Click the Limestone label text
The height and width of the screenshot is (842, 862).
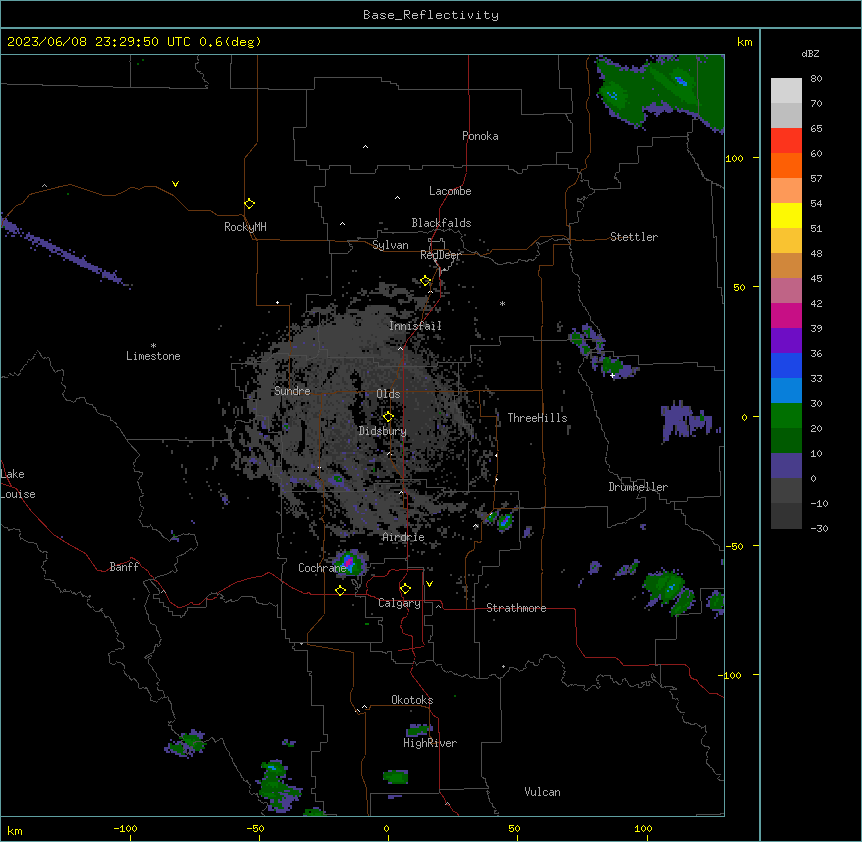point(153,356)
